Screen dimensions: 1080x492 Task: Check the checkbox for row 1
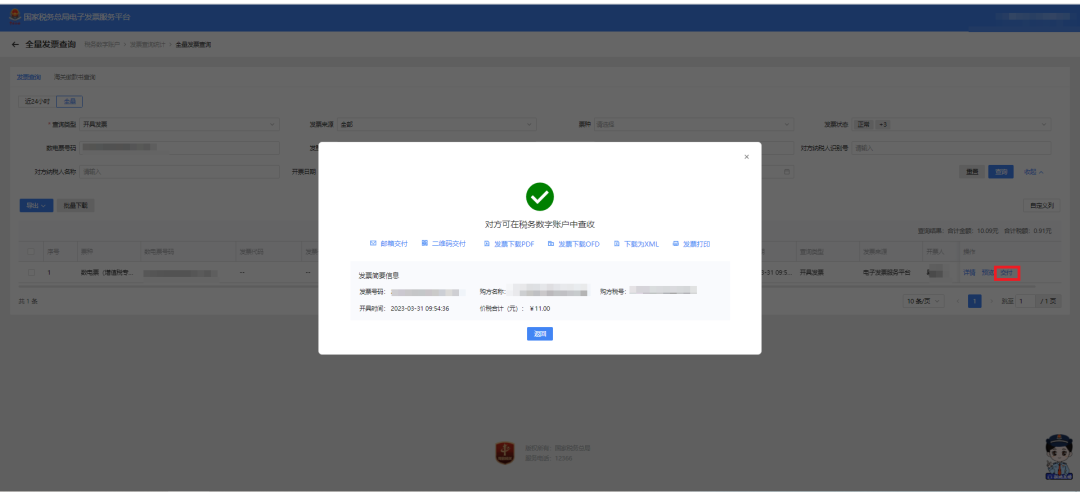pyautogui.click(x=31, y=273)
